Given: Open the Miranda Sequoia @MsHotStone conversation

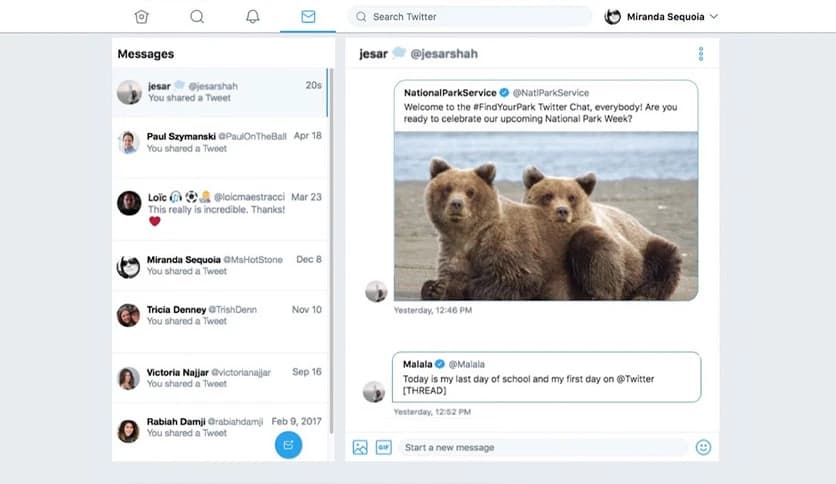Looking at the screenshot, I should coord(220,265).
